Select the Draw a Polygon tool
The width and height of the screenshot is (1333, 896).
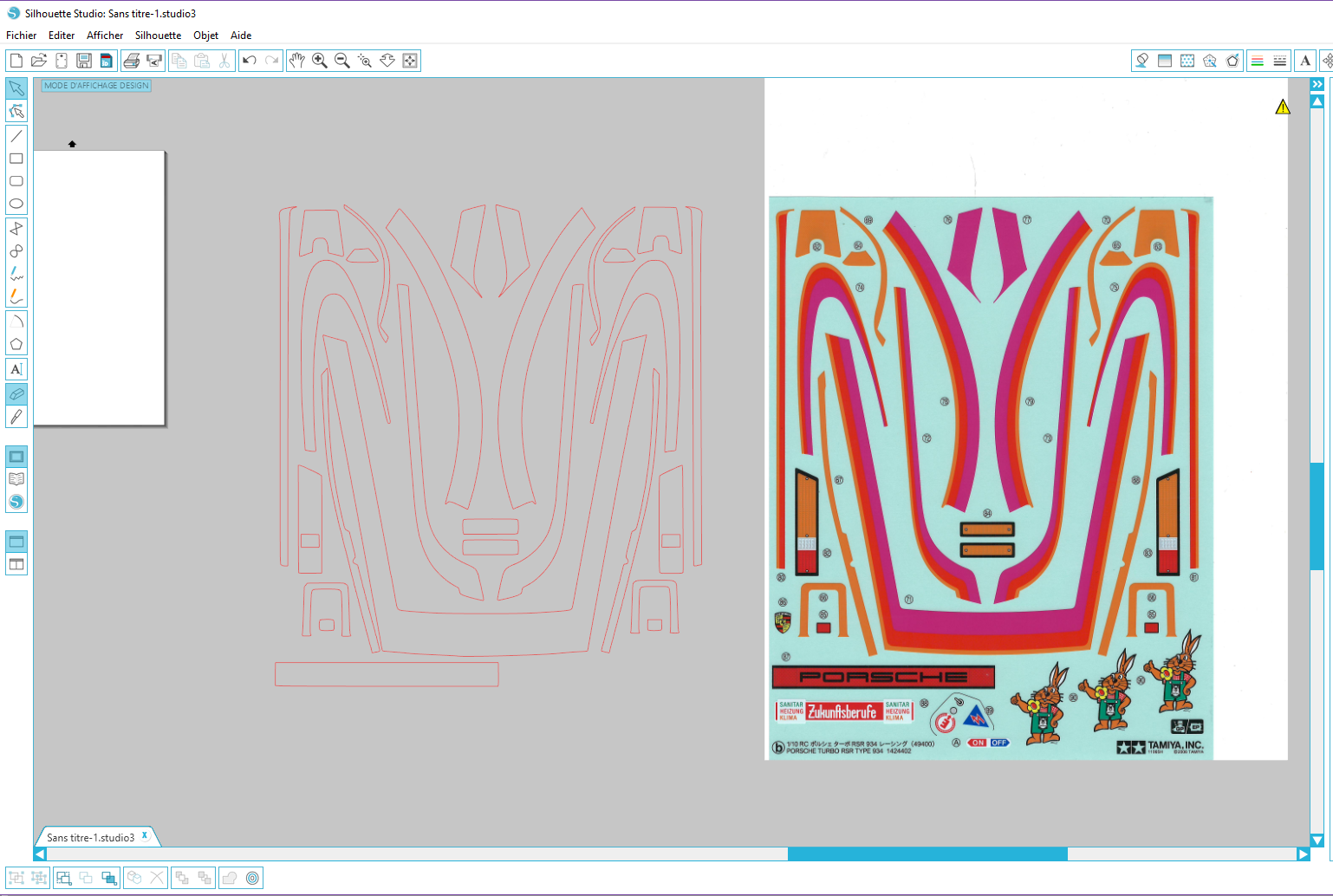point(16,229)
